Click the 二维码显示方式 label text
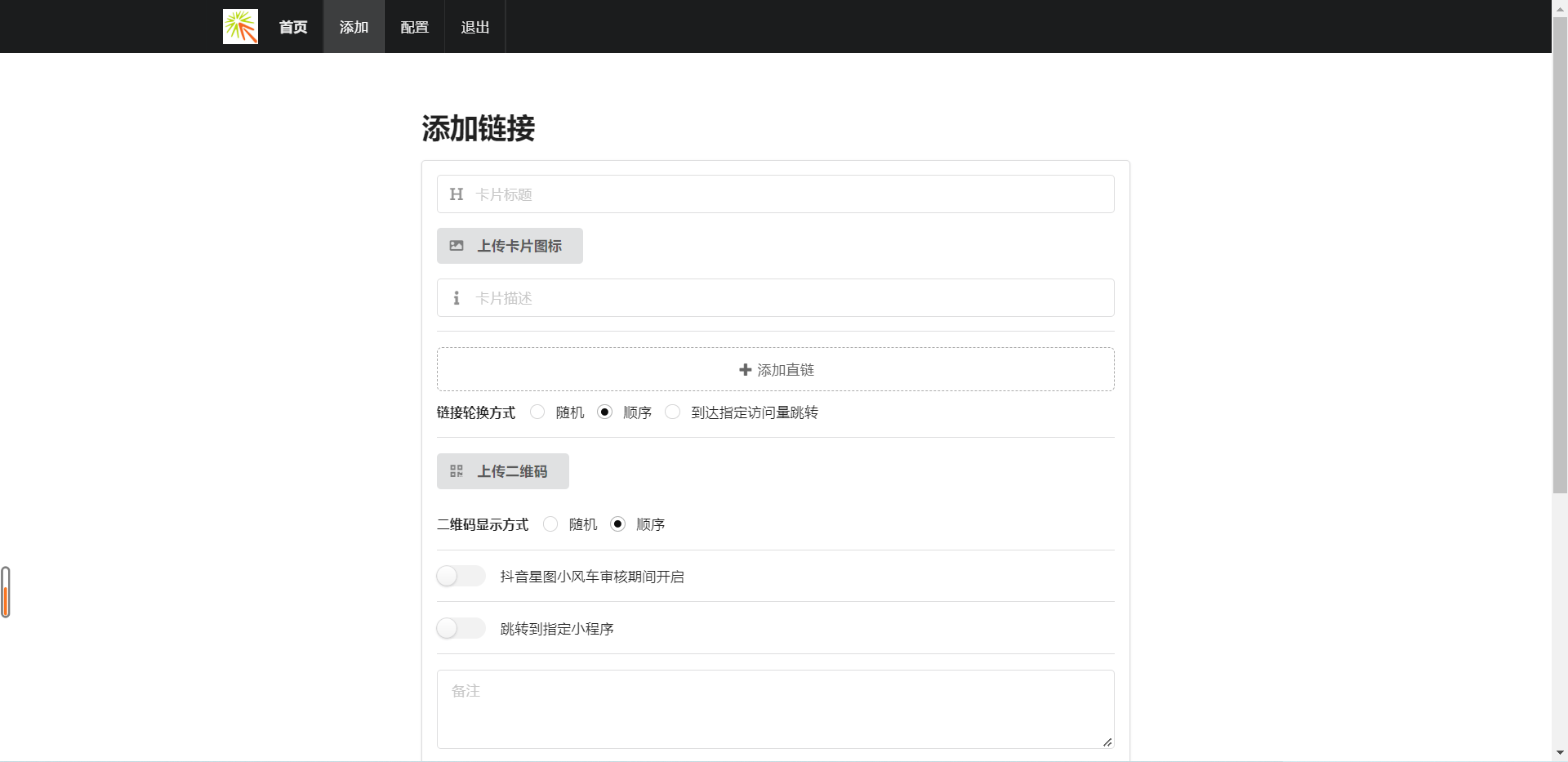This screenshot has width=1568, height=762. (483, 524)
